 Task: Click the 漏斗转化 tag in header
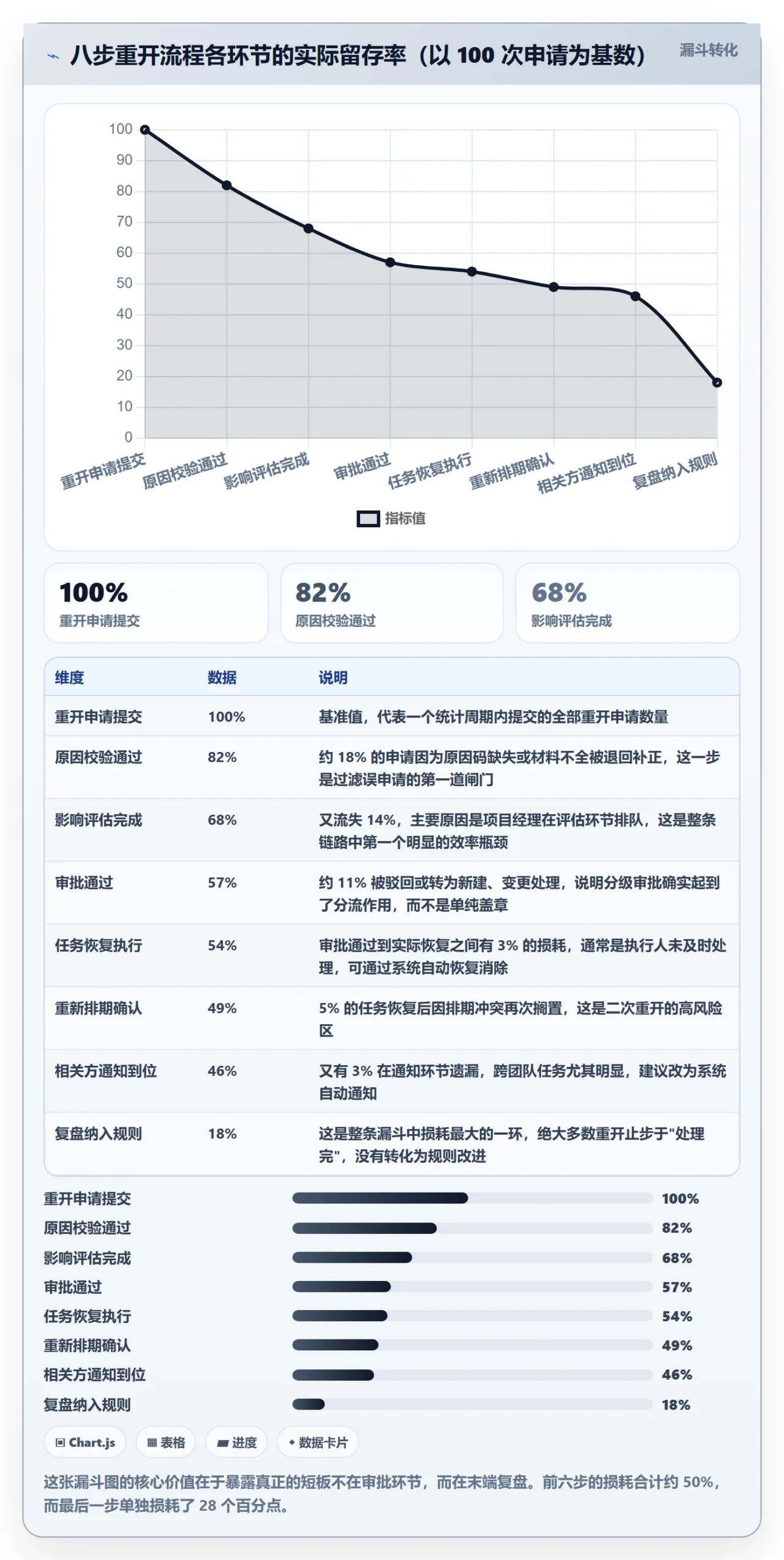708,50
